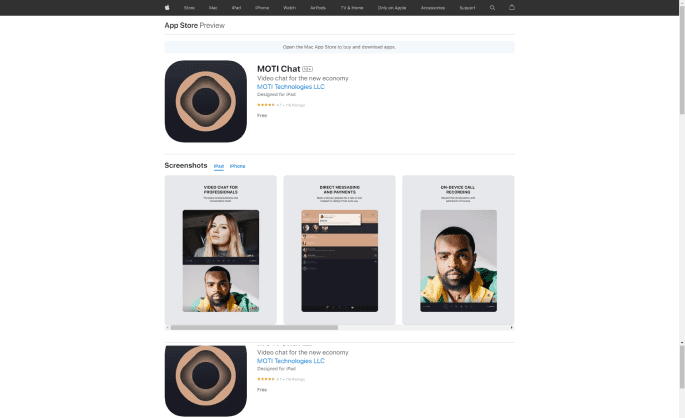Click the lower star rating row
Image resolution: width=685 pixels, height=418 pixels.
(x=281, y=379)
